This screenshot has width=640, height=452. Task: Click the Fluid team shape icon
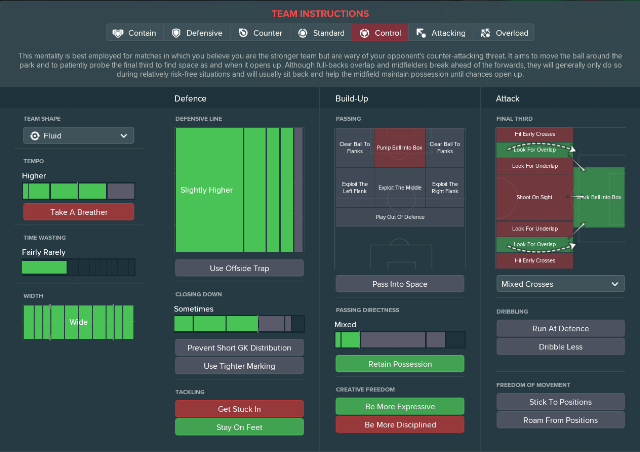tap(35, 136)
